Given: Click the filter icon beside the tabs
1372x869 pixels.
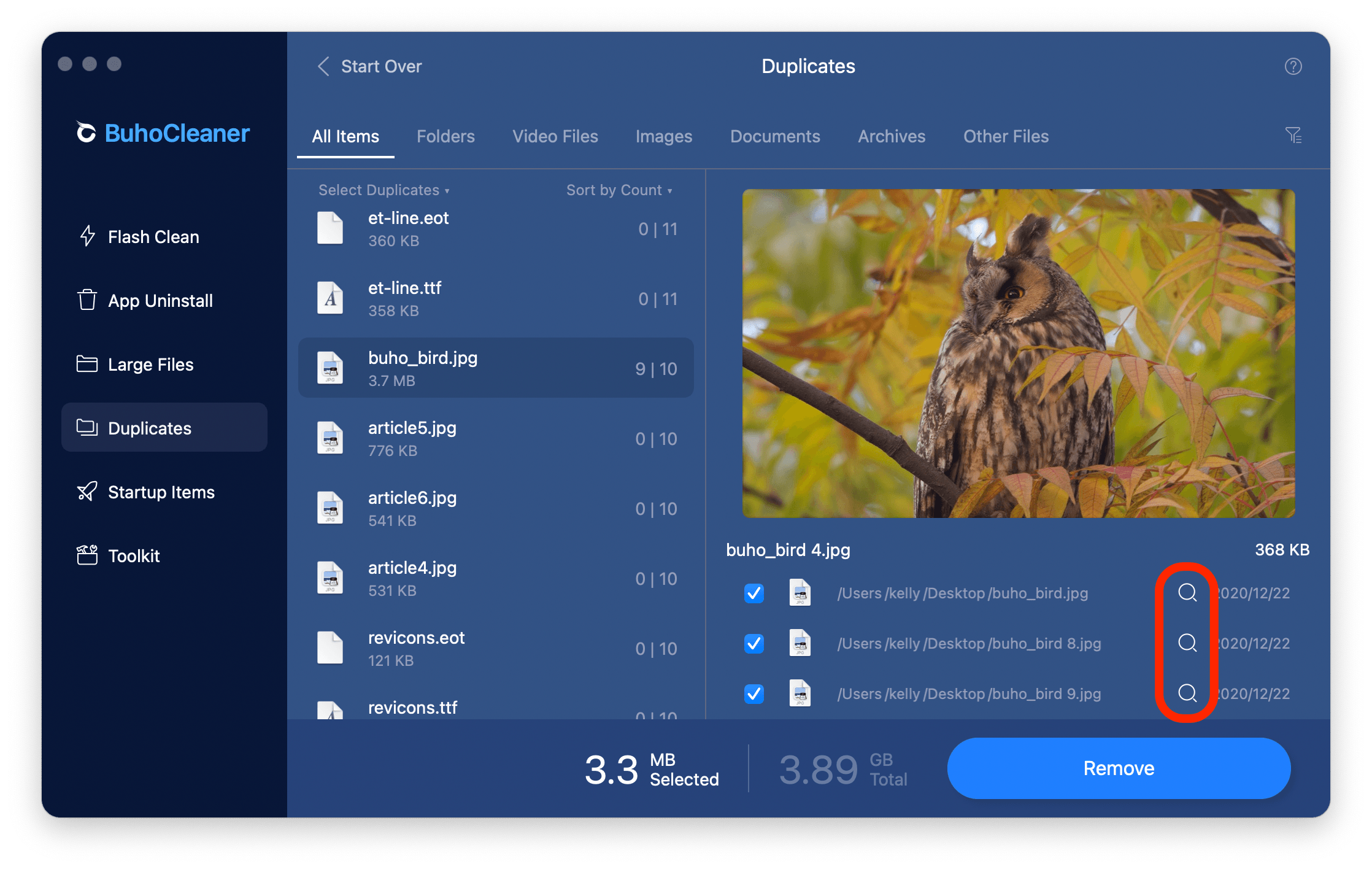Looking at the screenshot, I should [x=1293, y=135].
